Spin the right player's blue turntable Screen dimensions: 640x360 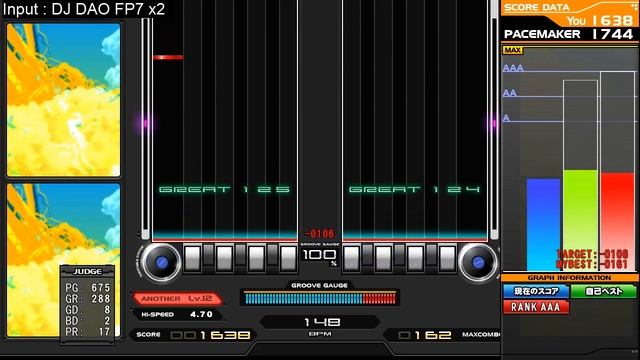pos(478,262)
